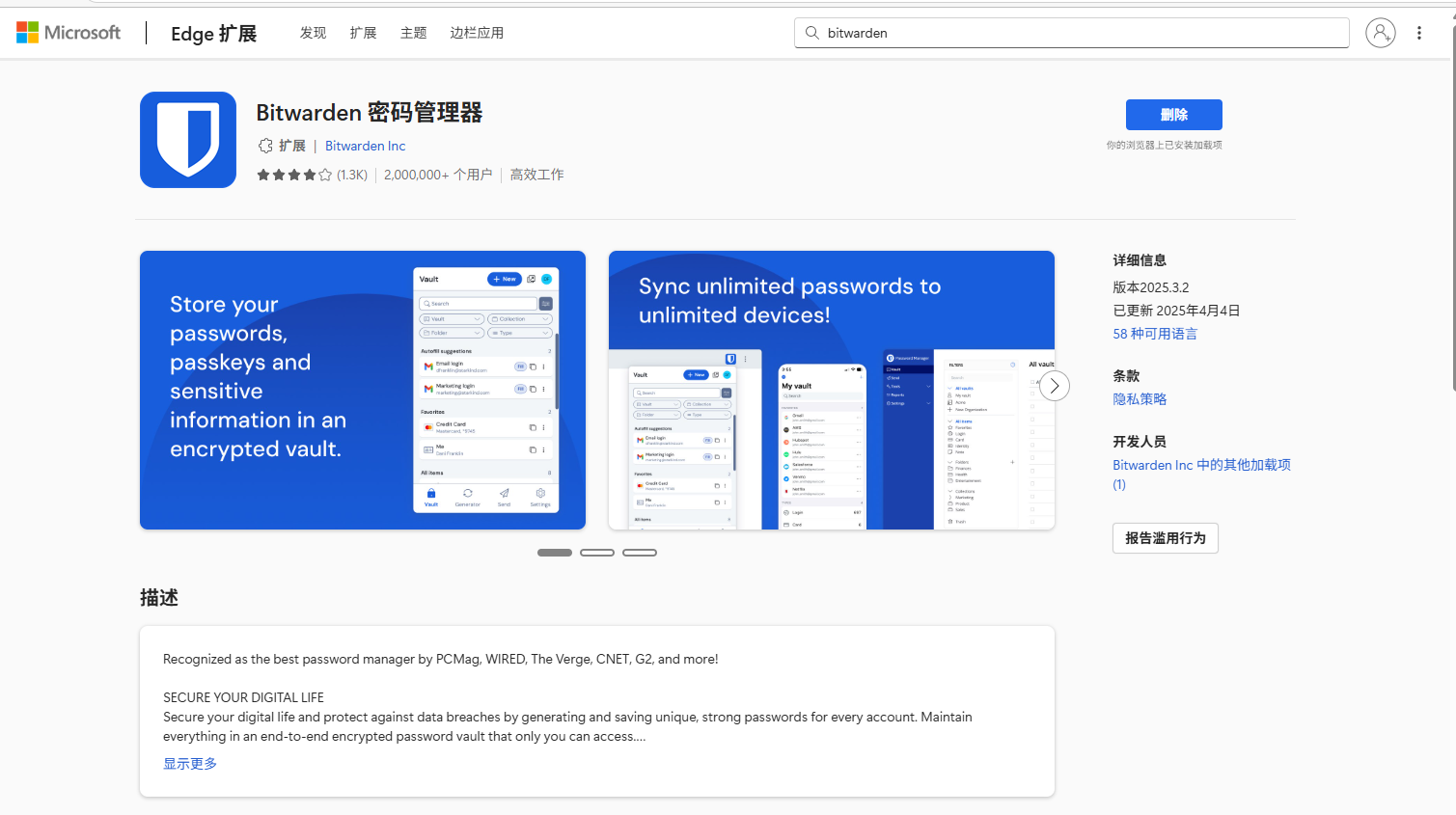Click the Bitwarden 密码管理器 title
The height and width of the screenshot is (815, 1456).
(x=370, y=113)
